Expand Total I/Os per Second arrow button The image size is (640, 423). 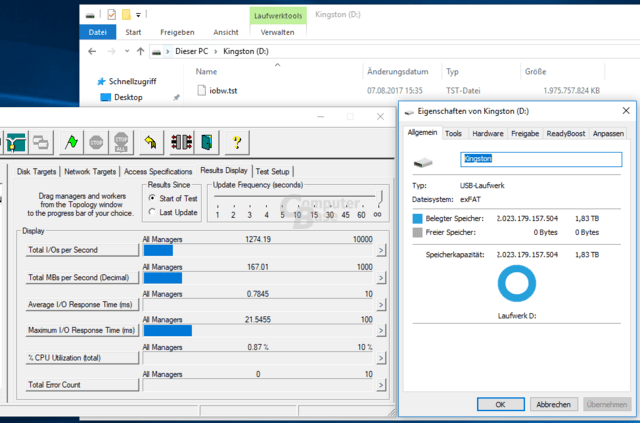[381, 250]
